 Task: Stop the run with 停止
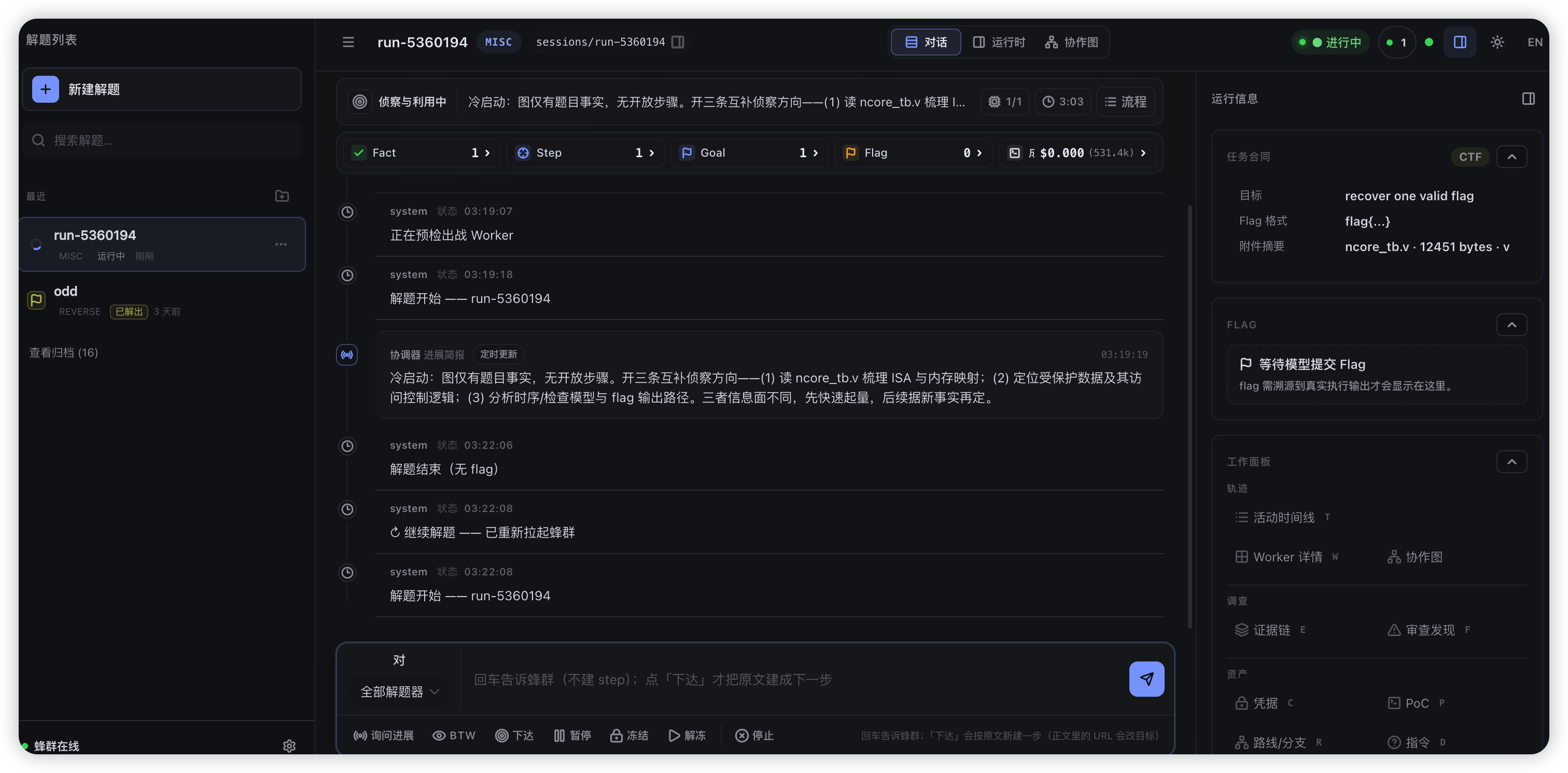tap(754, 735)
